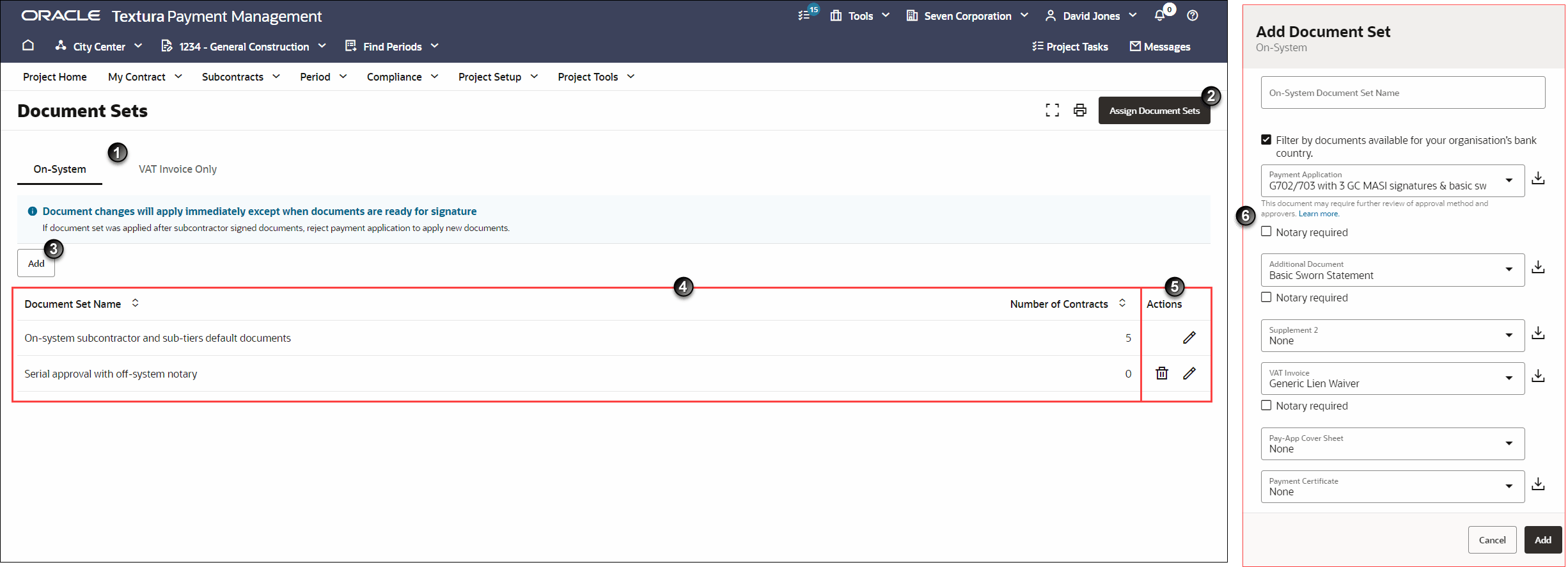
Task: Focus the On-System Document Set Name field
Action: pos(1403,93)
